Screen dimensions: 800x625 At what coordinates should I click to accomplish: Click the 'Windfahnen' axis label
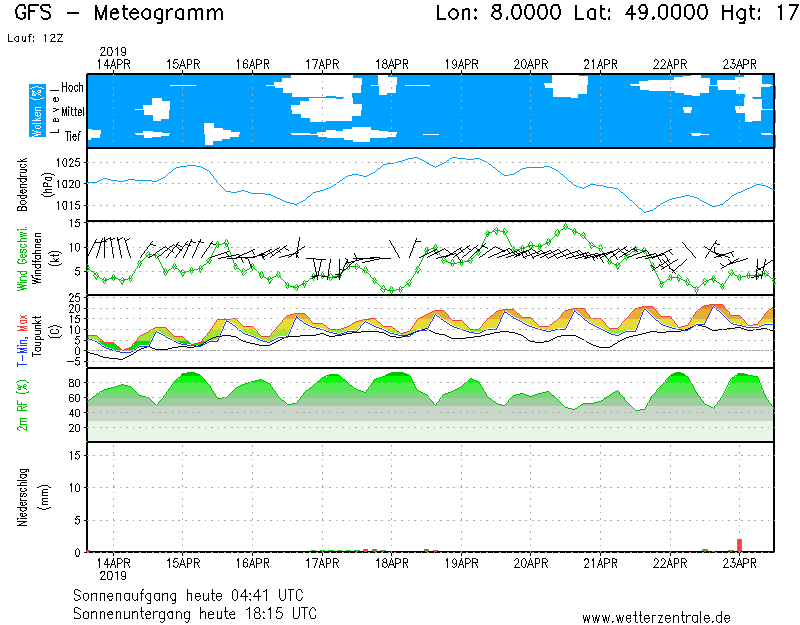(37, 258)
